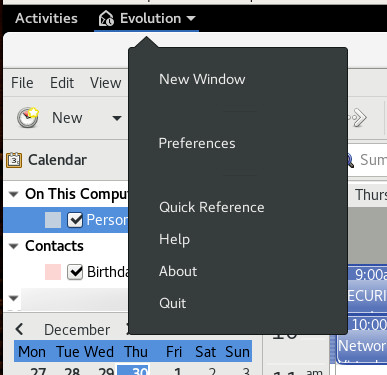Click the search magnifier icon
Screen dimensions: 387x375
(349, 160)
